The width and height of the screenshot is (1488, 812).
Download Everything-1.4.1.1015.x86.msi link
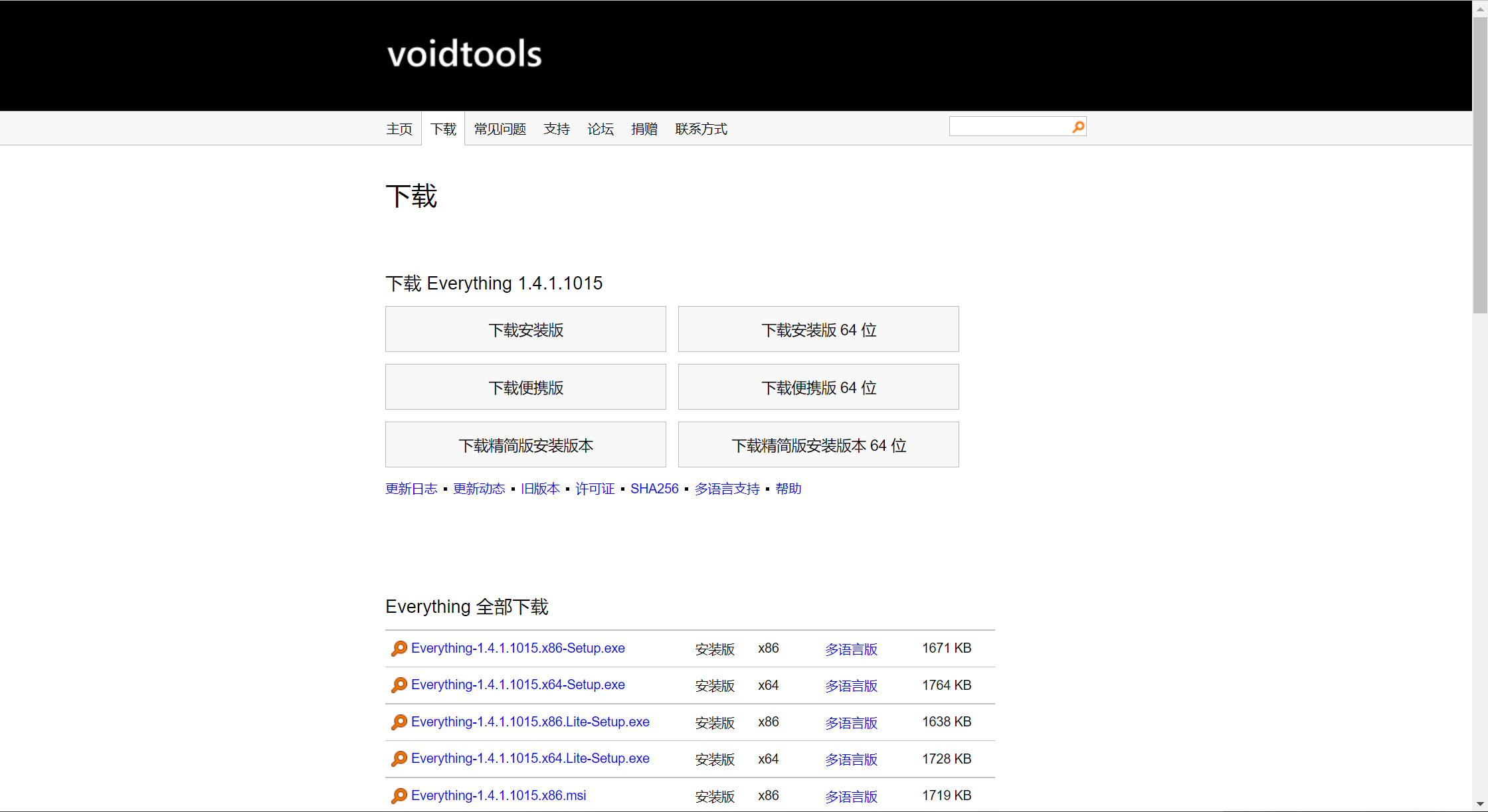(499, 795)
